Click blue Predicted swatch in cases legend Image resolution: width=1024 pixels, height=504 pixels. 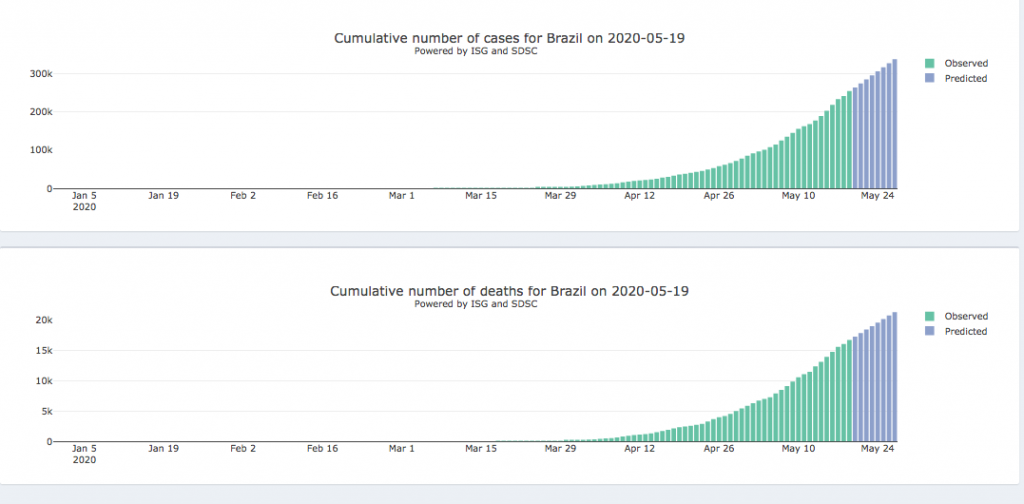coord(931,78)
